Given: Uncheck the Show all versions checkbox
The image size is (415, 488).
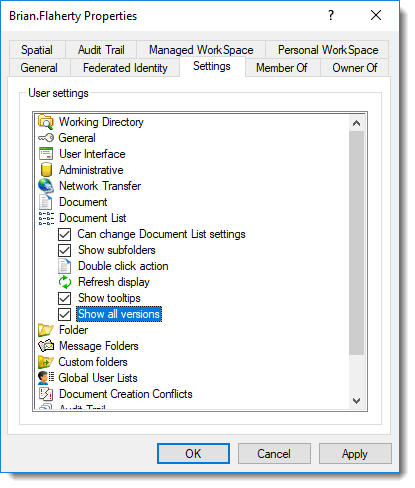Looking at the screenshot, I should pyautogui.click(x=64, y=314).
